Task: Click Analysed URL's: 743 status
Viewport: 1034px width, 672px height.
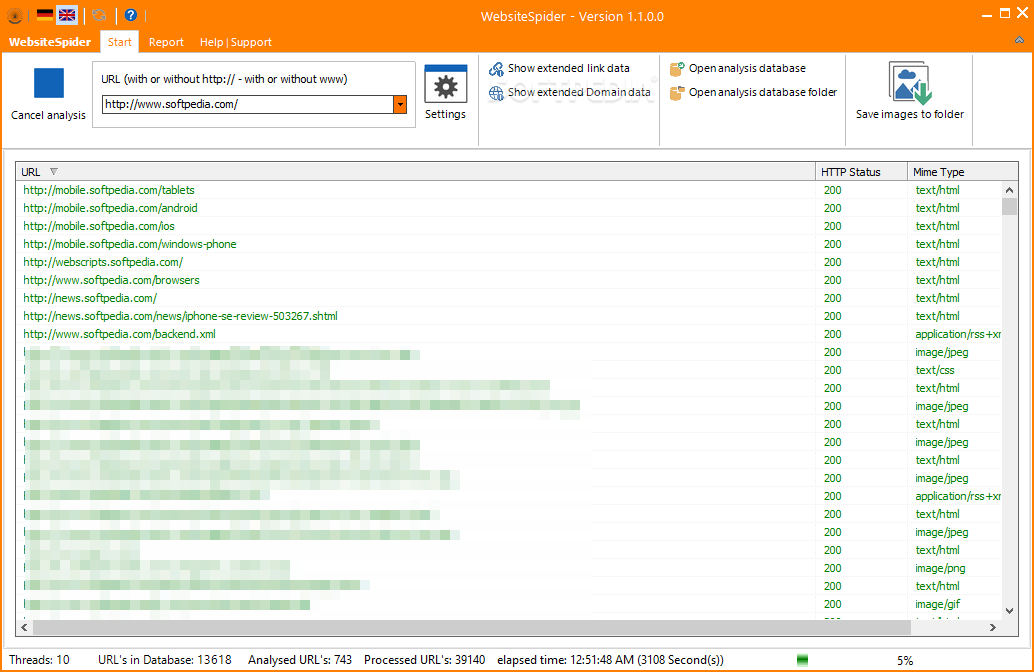Action: click(x=300, y=660)
